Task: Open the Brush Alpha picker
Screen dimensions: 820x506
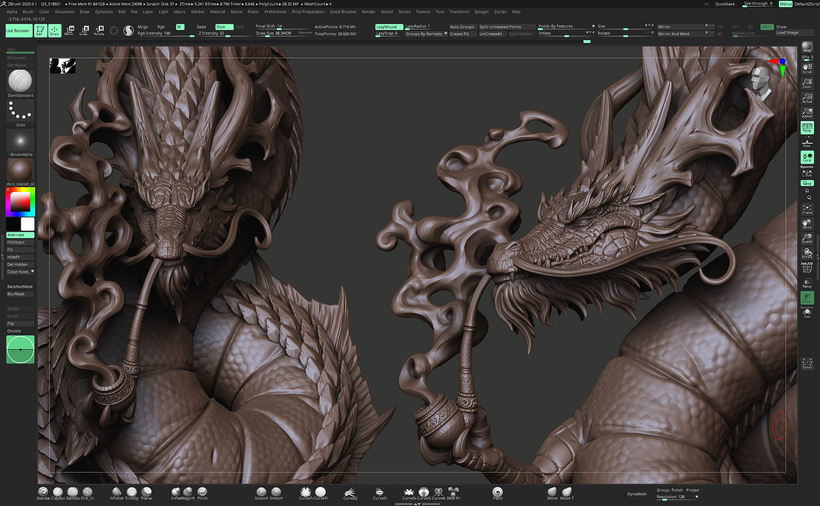Action: [20, 141]
